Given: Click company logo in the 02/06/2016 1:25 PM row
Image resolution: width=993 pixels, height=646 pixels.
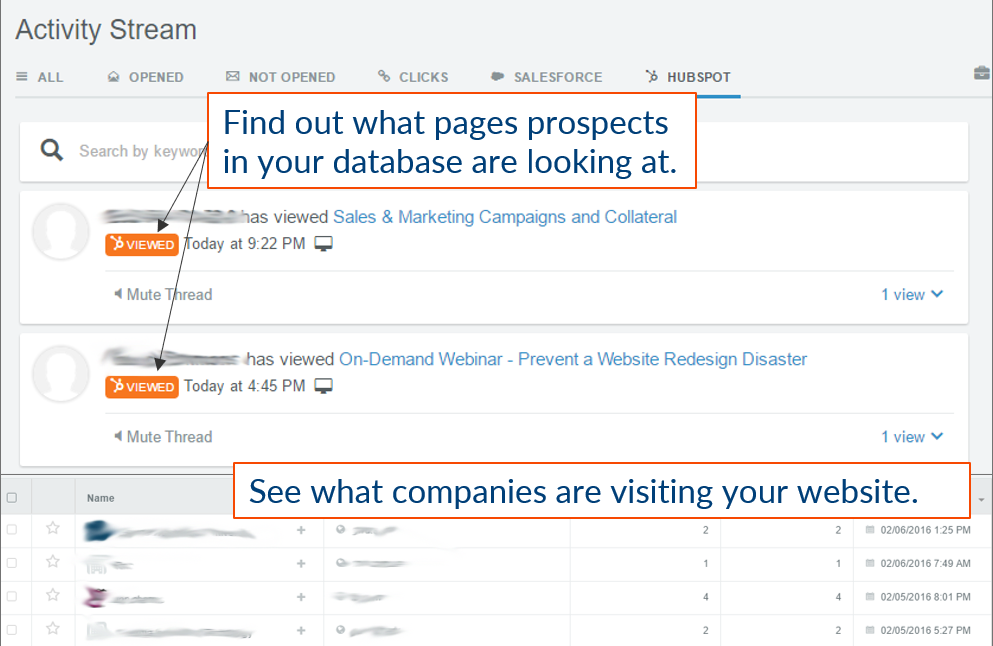Looking at the screenshot, I should [99, 531].
